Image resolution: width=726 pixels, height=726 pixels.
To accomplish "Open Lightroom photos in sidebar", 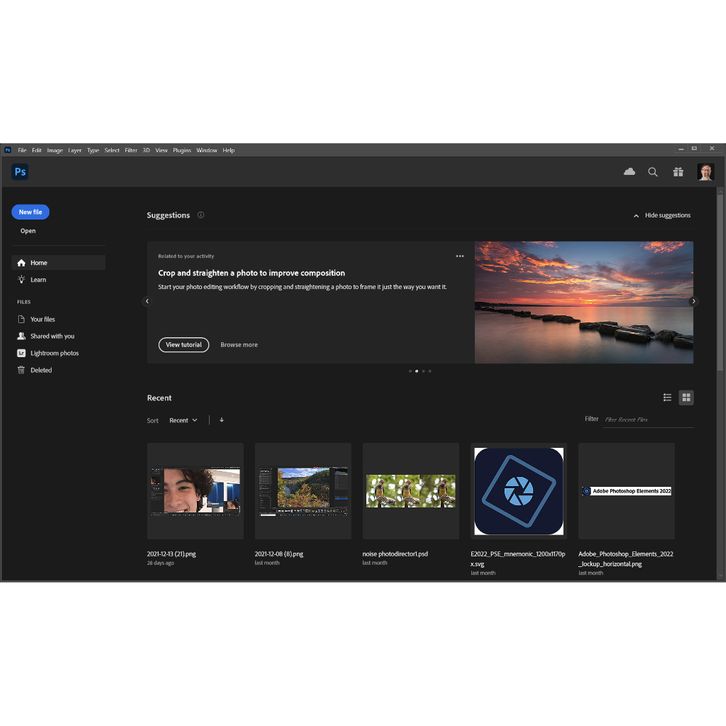I will pos(54,353).
